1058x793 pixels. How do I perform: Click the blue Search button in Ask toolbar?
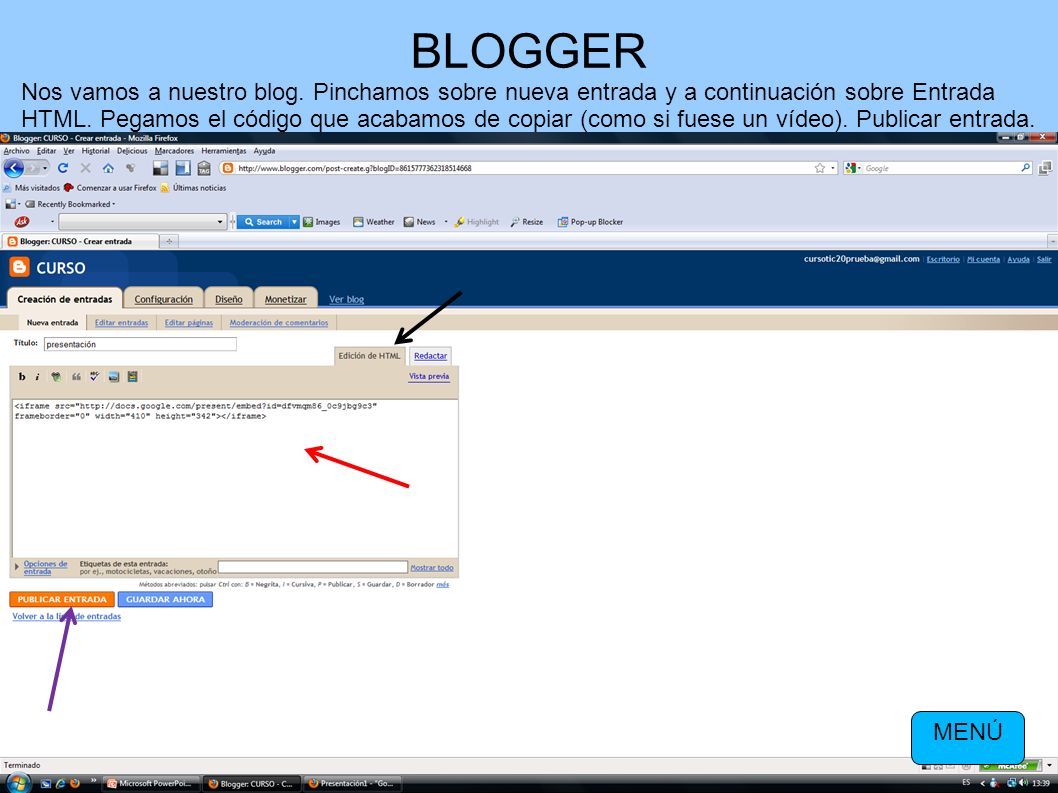coord(262,221)
